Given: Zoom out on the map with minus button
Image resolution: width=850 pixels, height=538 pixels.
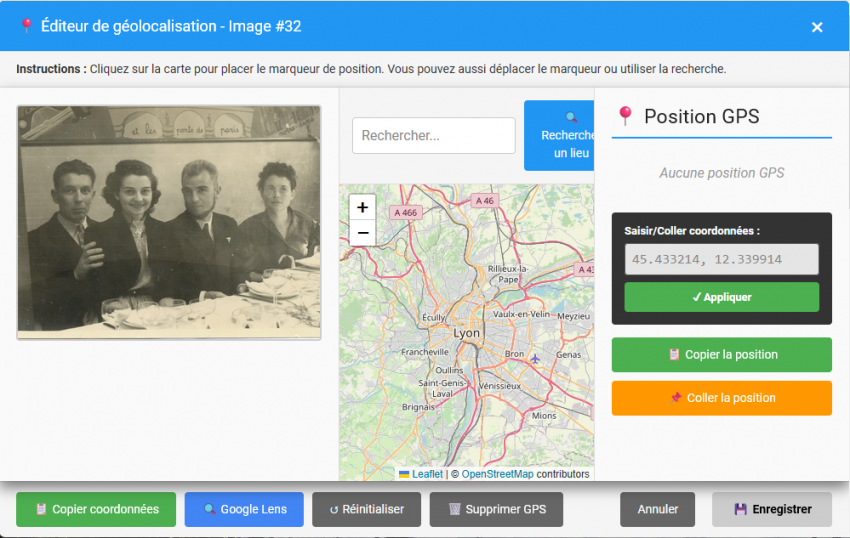Looking at the screenshot, I should coord(362,233).
